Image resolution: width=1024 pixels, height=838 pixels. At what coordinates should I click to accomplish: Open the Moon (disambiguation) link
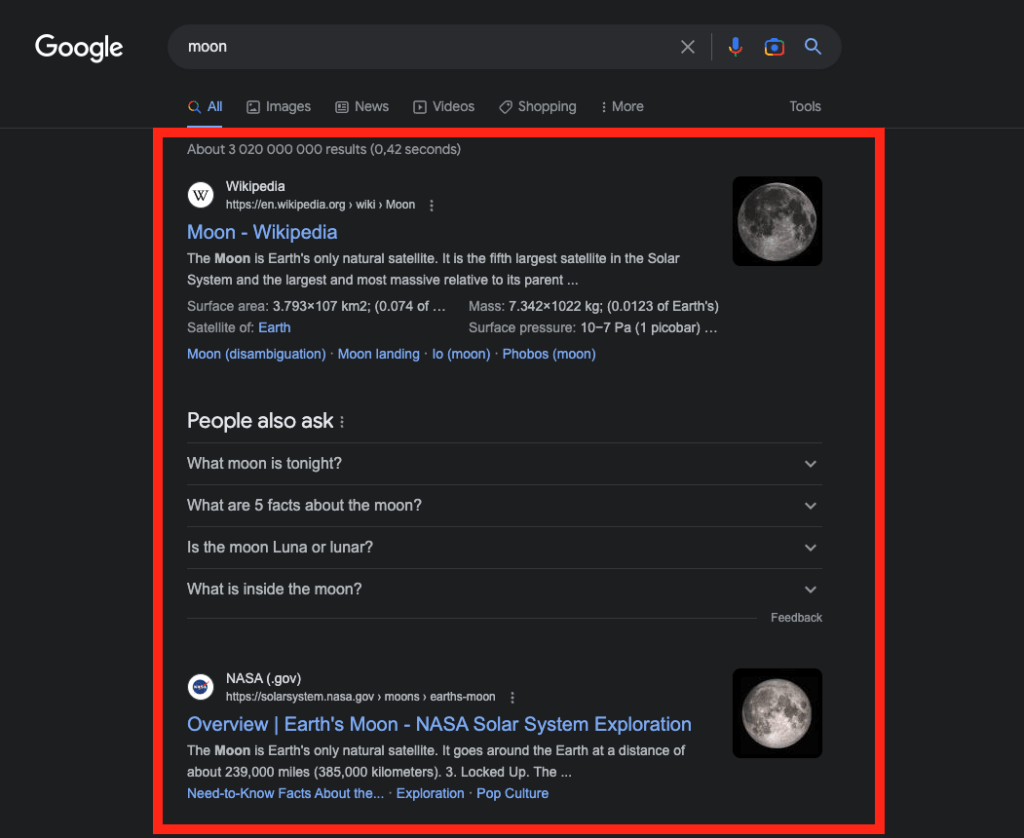[256, 354]
